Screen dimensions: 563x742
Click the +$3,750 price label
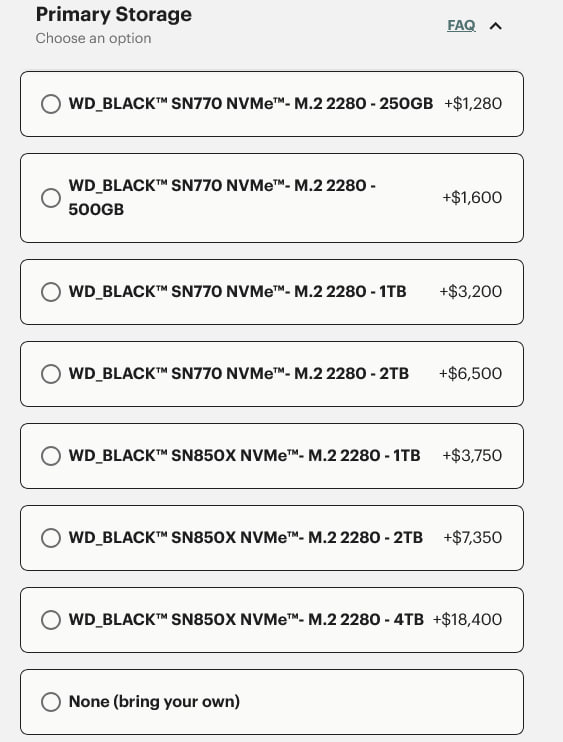click(x=472, y=456)
